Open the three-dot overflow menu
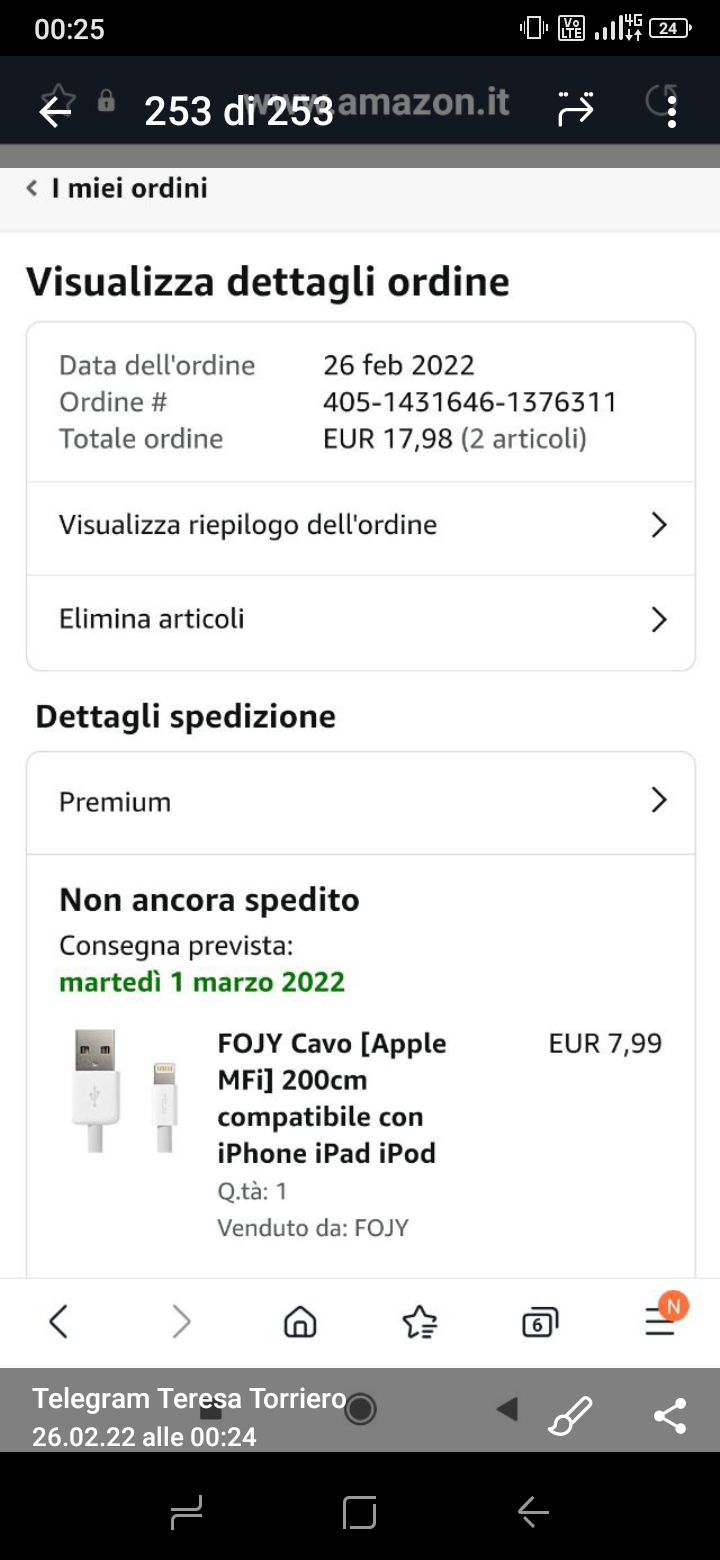720x1560 pixels. pos(672,111)
